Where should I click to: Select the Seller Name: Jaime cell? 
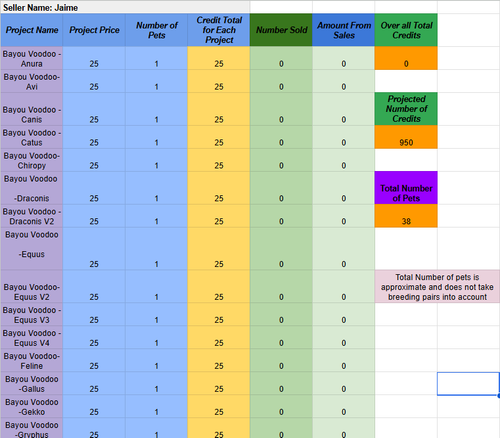(125, 7)
